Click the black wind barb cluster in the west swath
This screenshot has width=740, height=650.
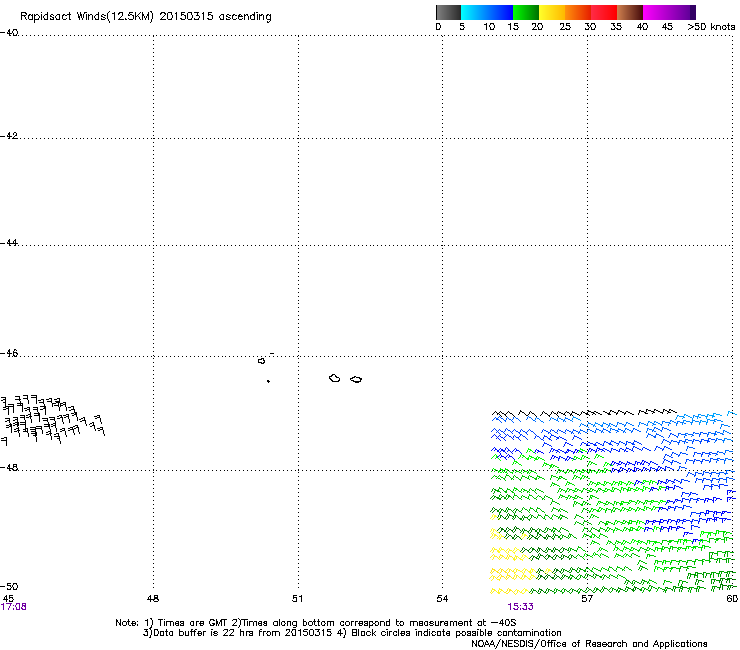click(x=52, y=420)
